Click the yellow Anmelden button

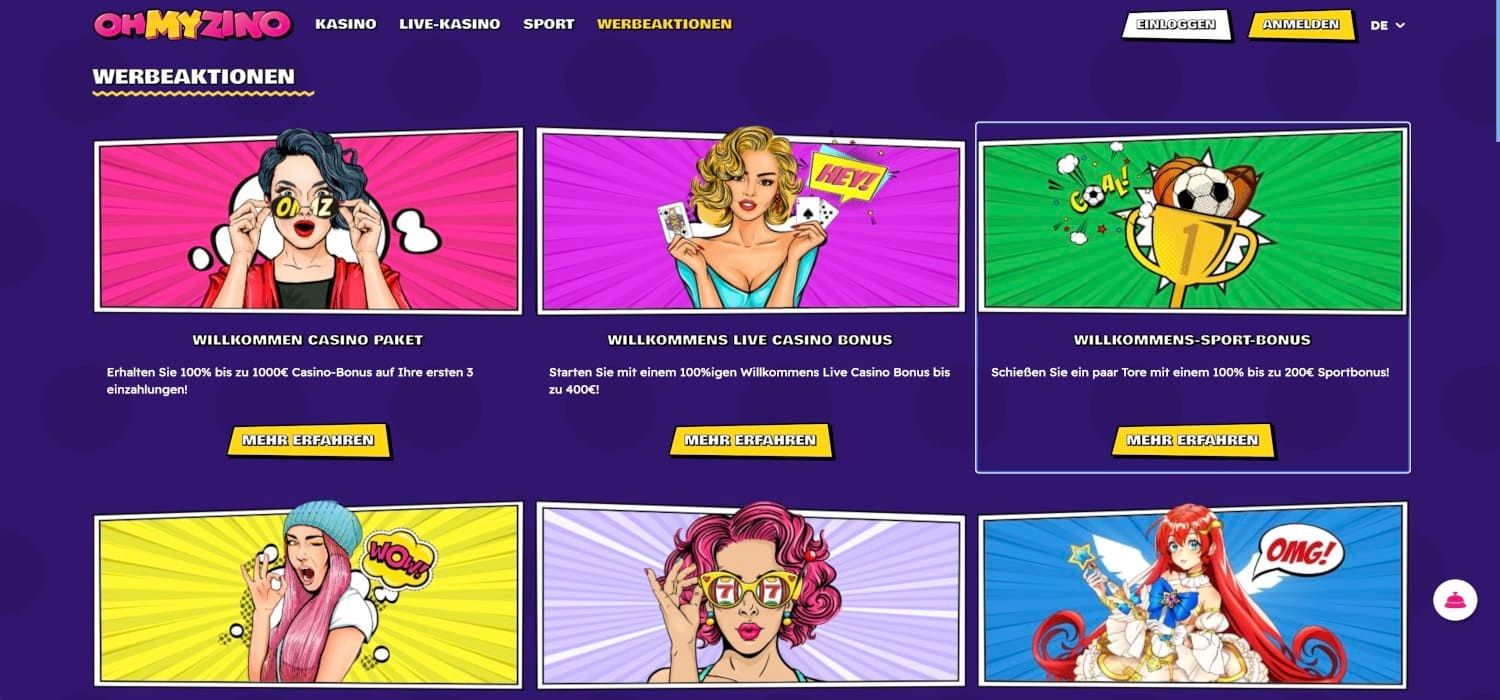pyautogui.click(x=1301, y=25)
